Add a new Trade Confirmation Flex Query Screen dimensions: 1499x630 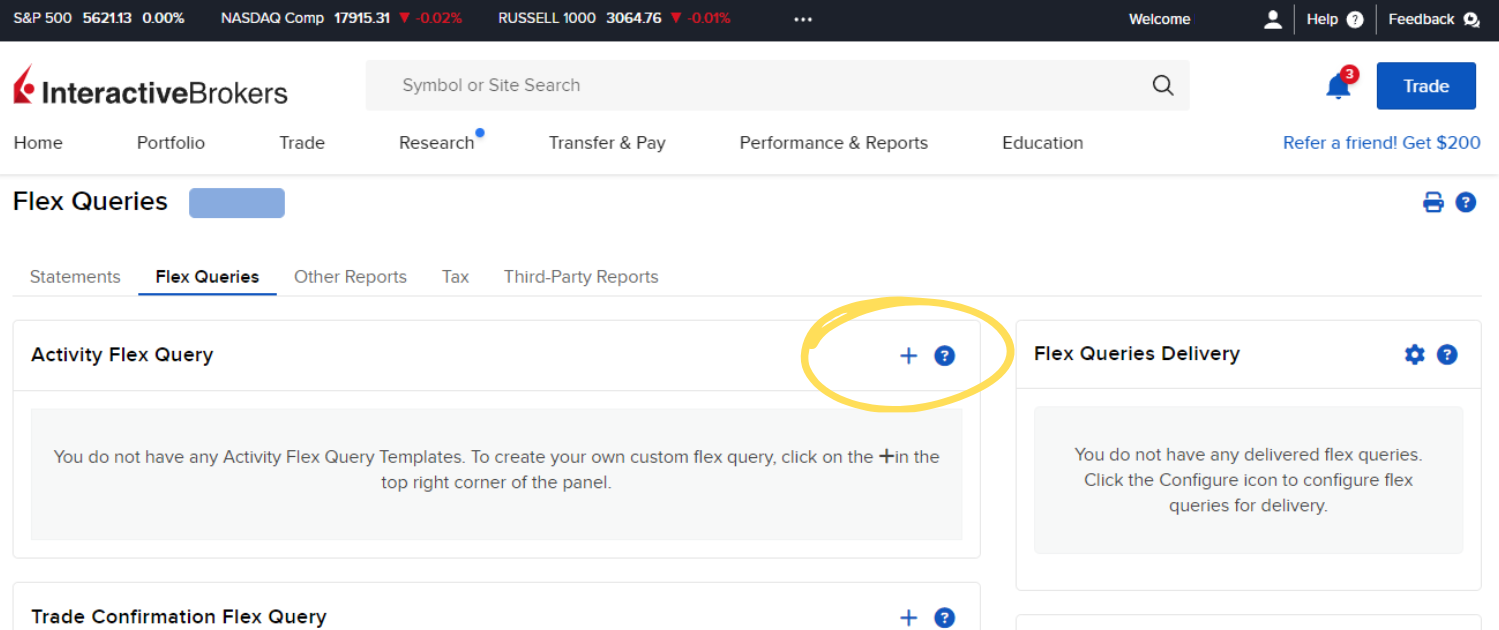coord(908,617)
